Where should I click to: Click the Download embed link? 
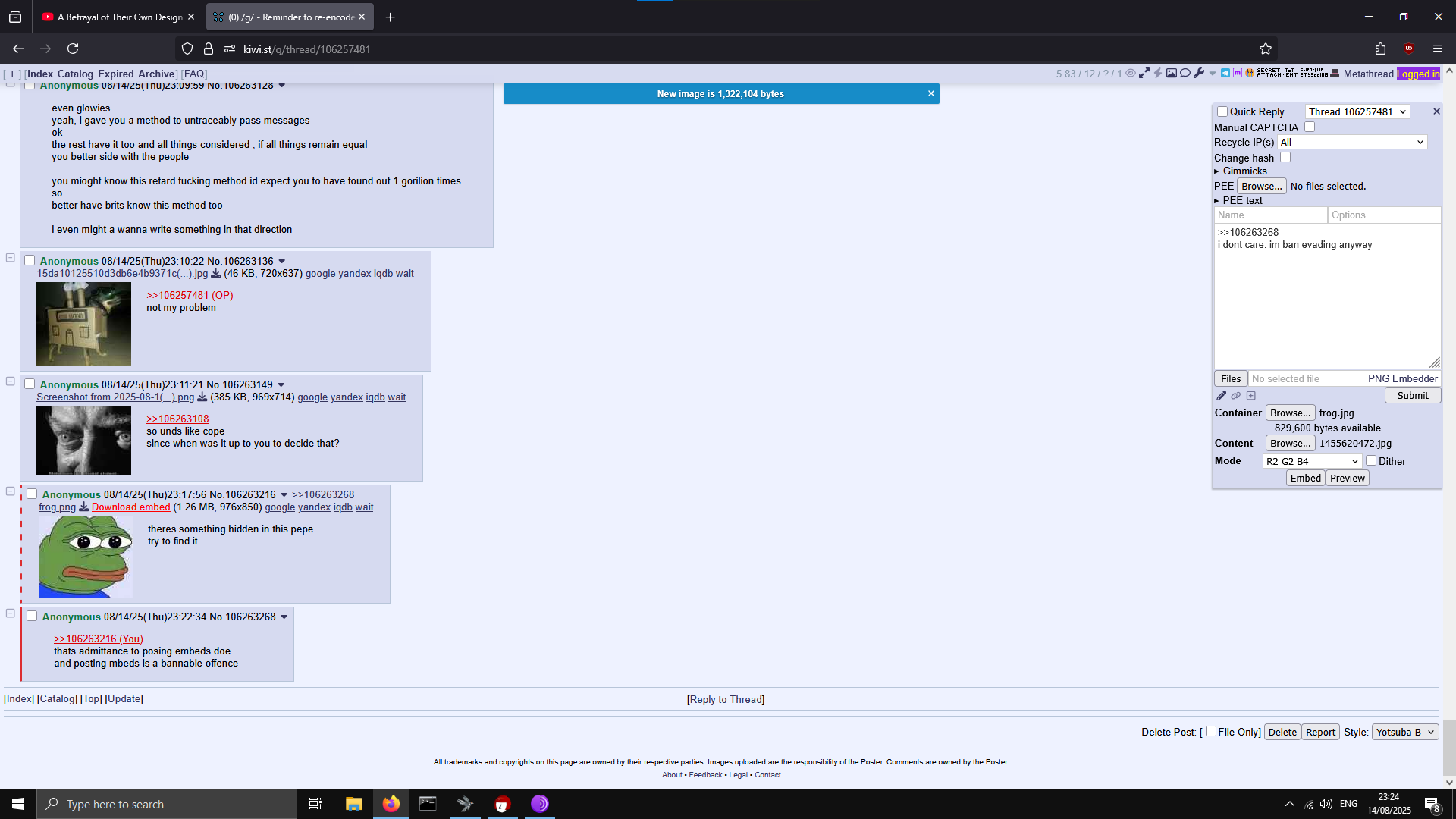tap(130, 507)
